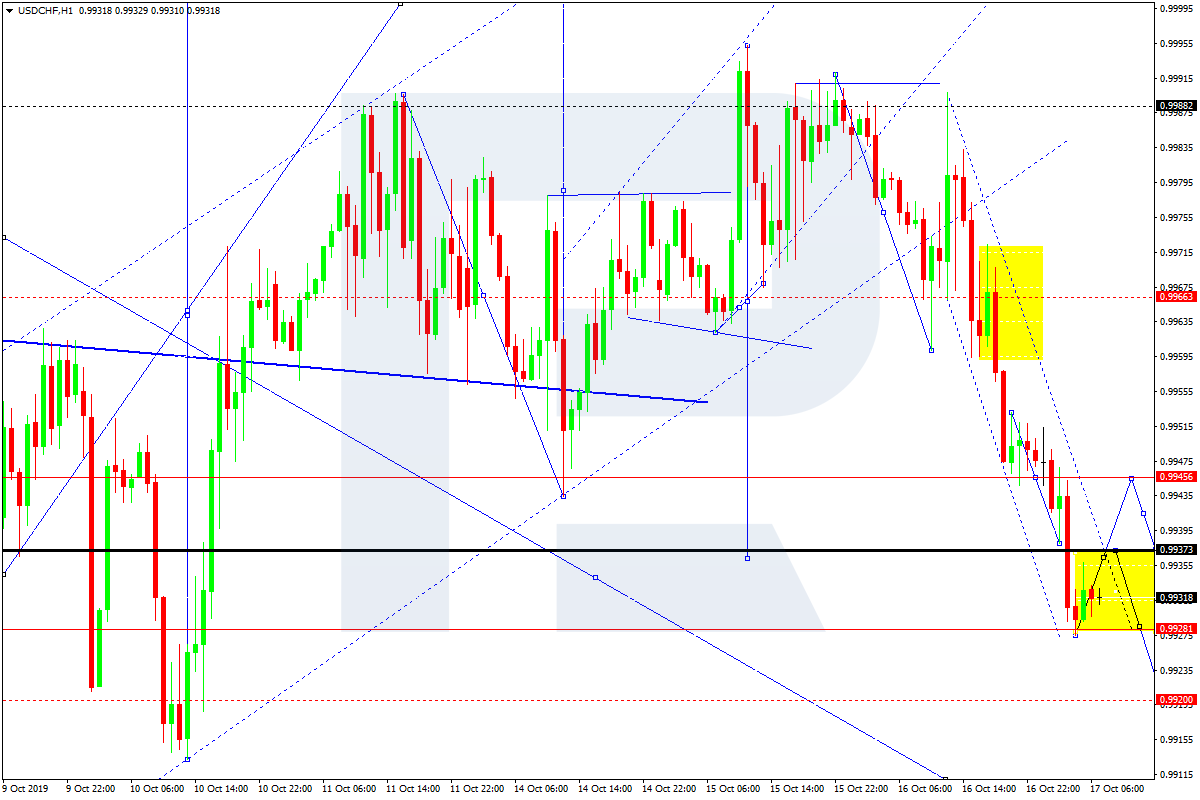
Task: Click the 17 Oct 06:00 time label
Action: [1115, 789]
